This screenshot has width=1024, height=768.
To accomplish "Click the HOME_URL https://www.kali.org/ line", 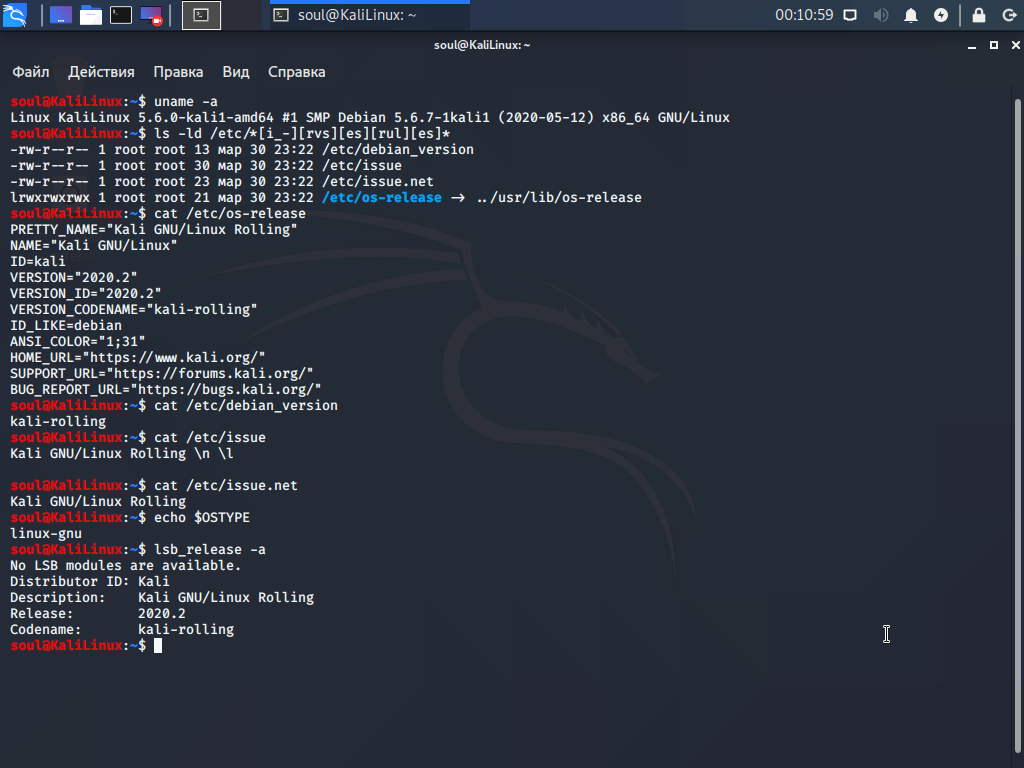I will coord(137,357).
